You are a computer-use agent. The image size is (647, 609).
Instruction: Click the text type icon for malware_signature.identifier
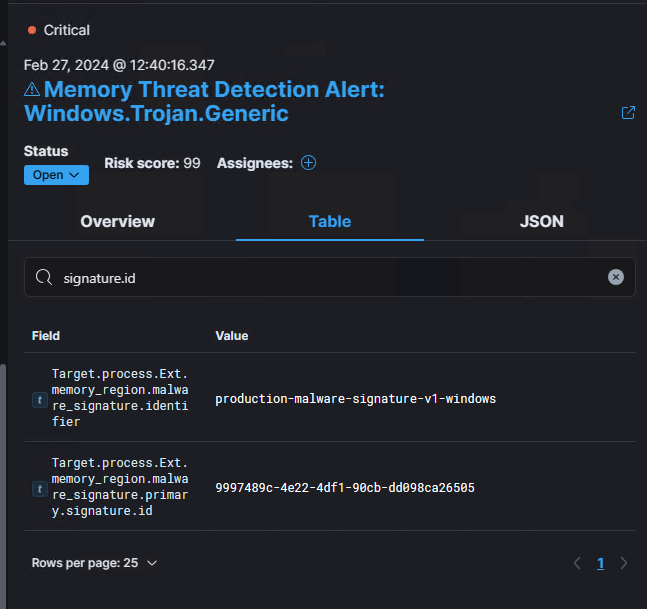pyautogui.click(x=39, y=400)
